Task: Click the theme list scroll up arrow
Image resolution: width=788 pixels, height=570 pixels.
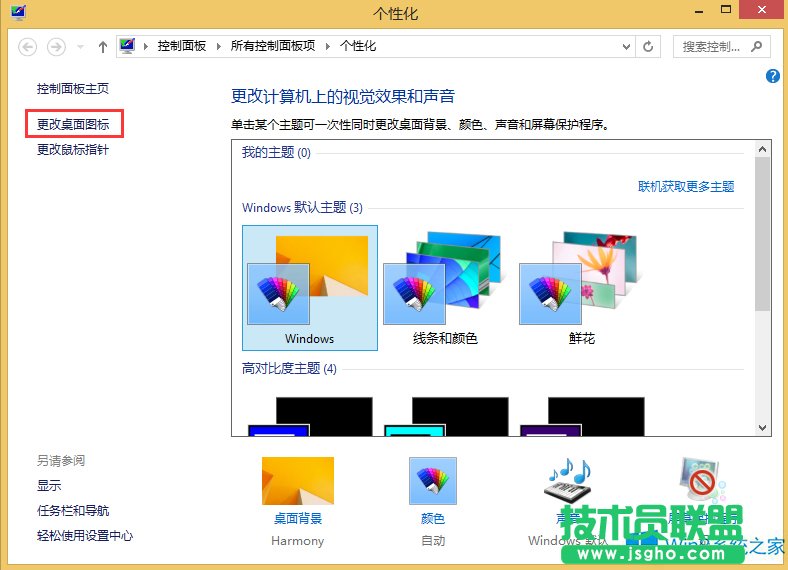Action: 762,149
